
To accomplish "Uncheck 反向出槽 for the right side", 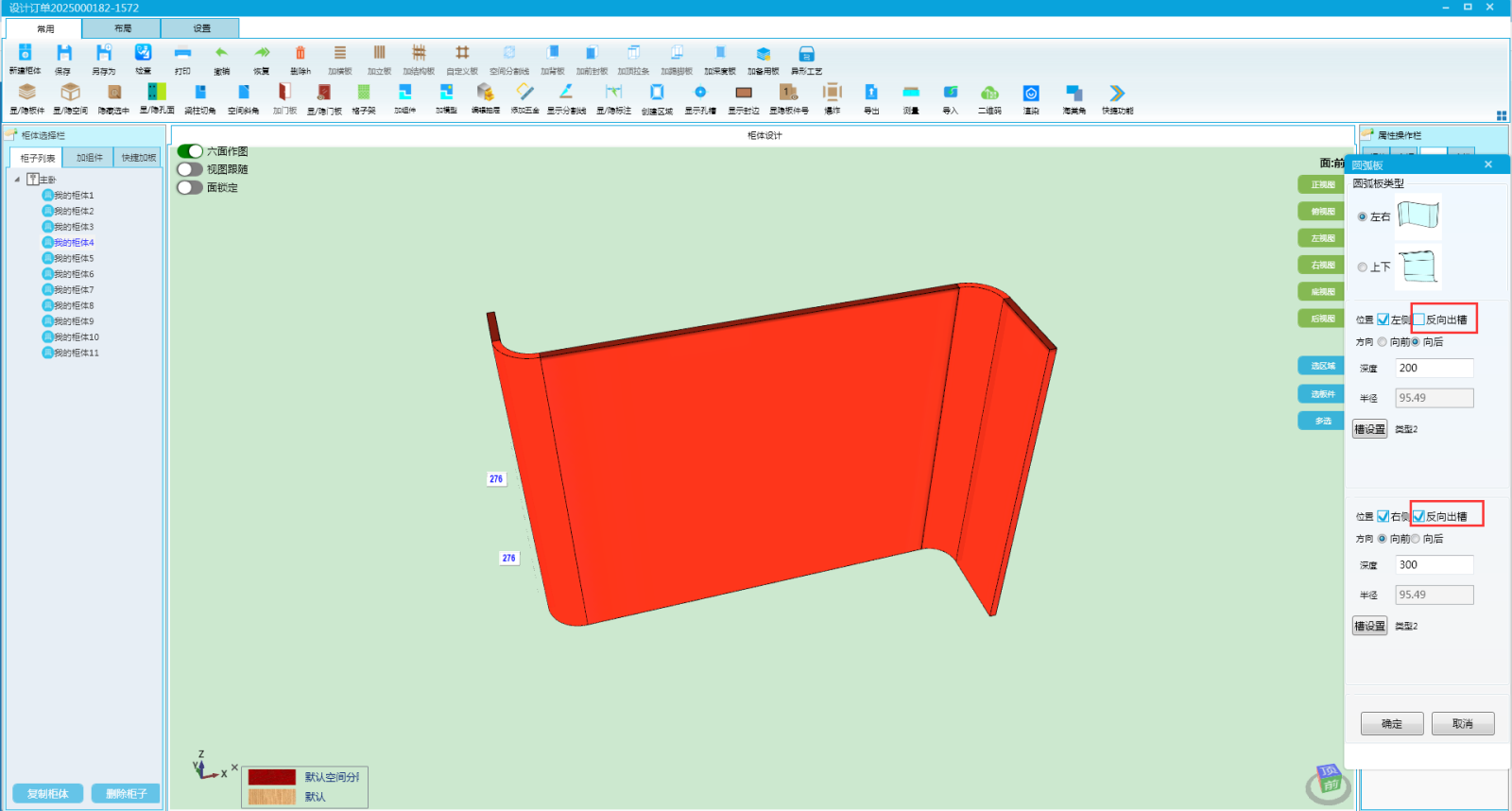I will [x=1419, y=516].
